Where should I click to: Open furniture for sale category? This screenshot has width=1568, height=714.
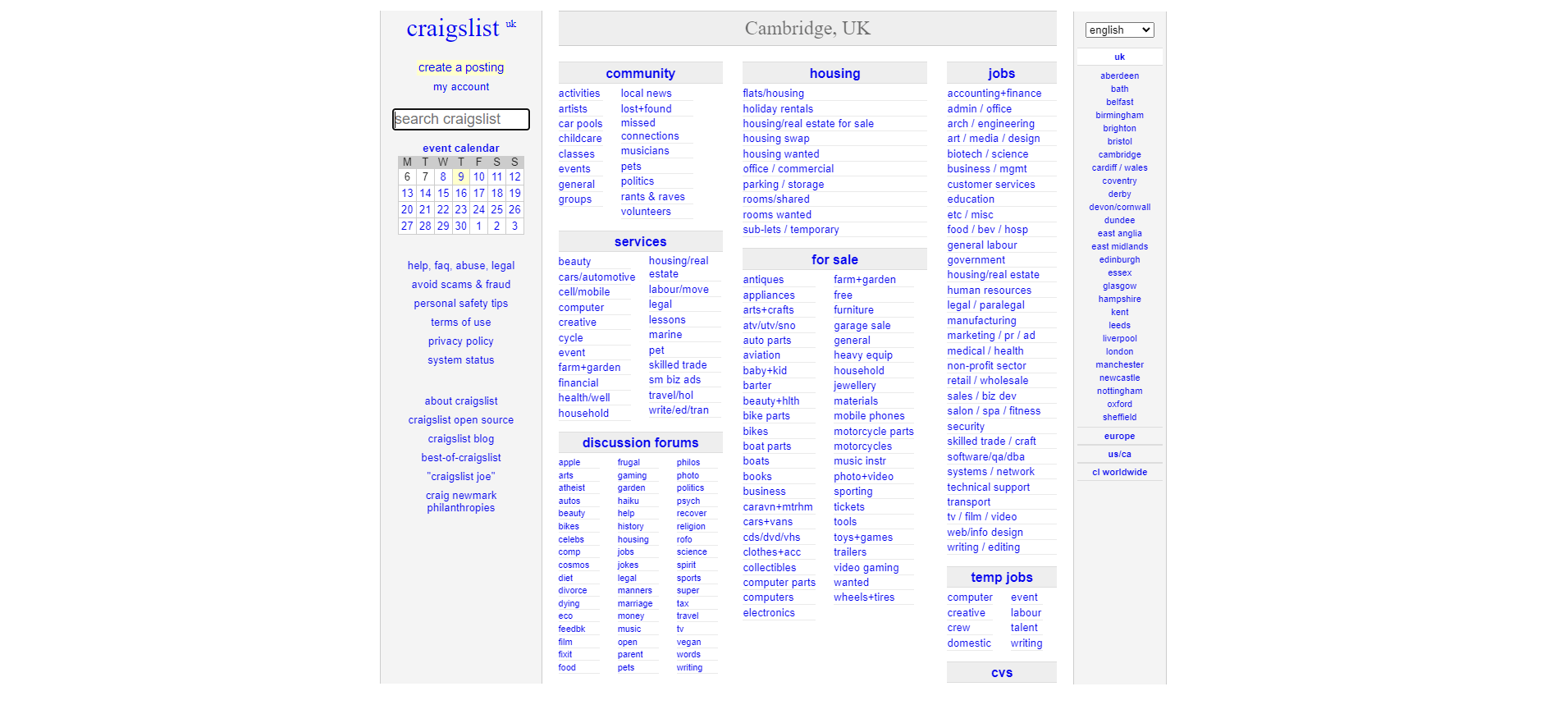(x=853, y=310)
